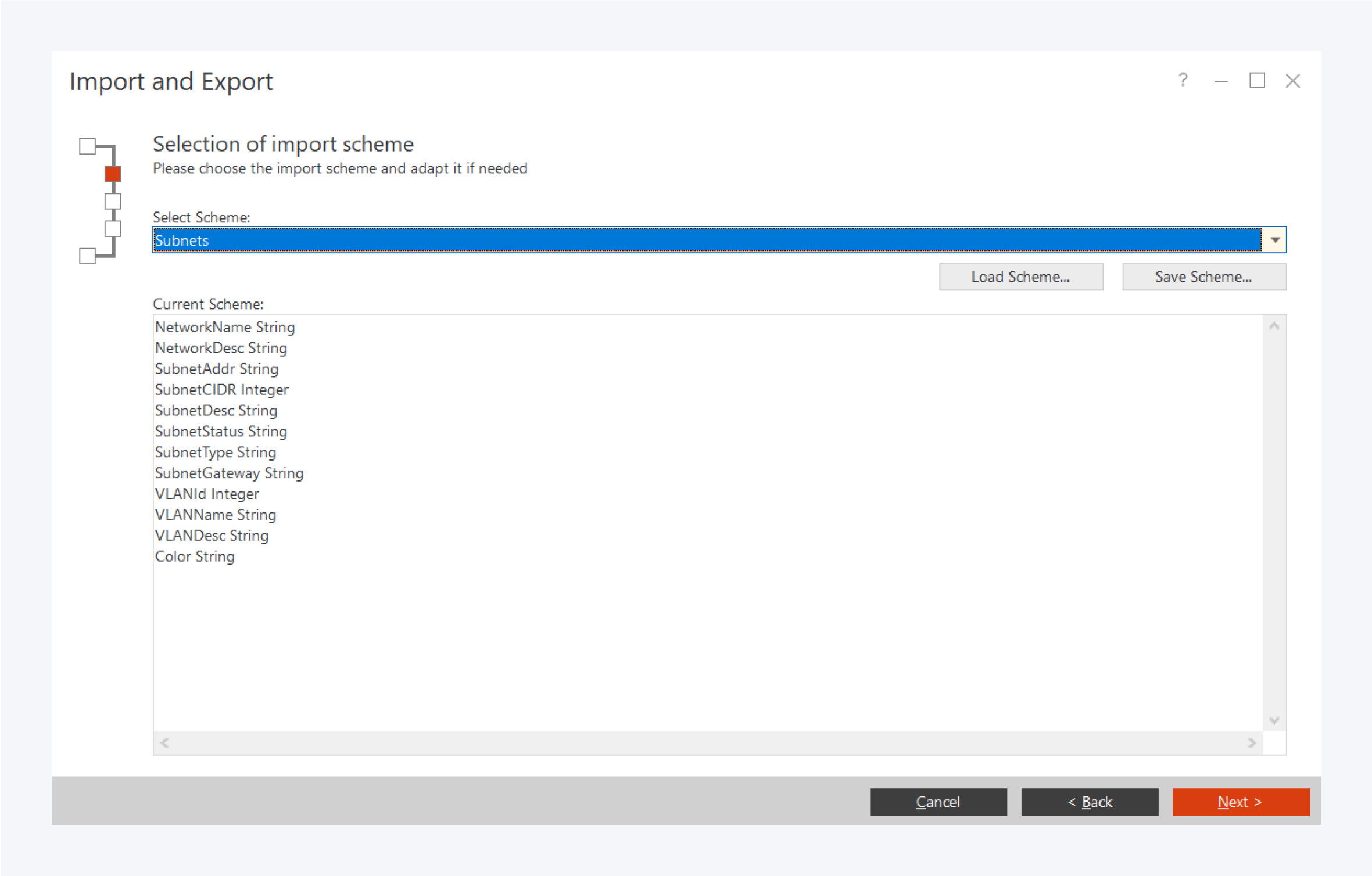Image resolution: width=1372 pixels, height=876 pixels.
Task: Click the final wizard step box
Action: [x=87, y=256]
